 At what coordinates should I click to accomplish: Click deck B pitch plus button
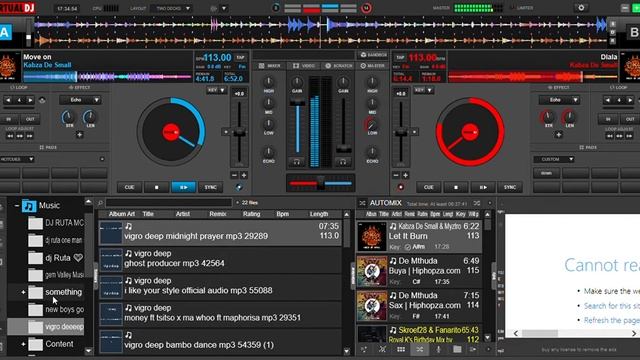405,175
